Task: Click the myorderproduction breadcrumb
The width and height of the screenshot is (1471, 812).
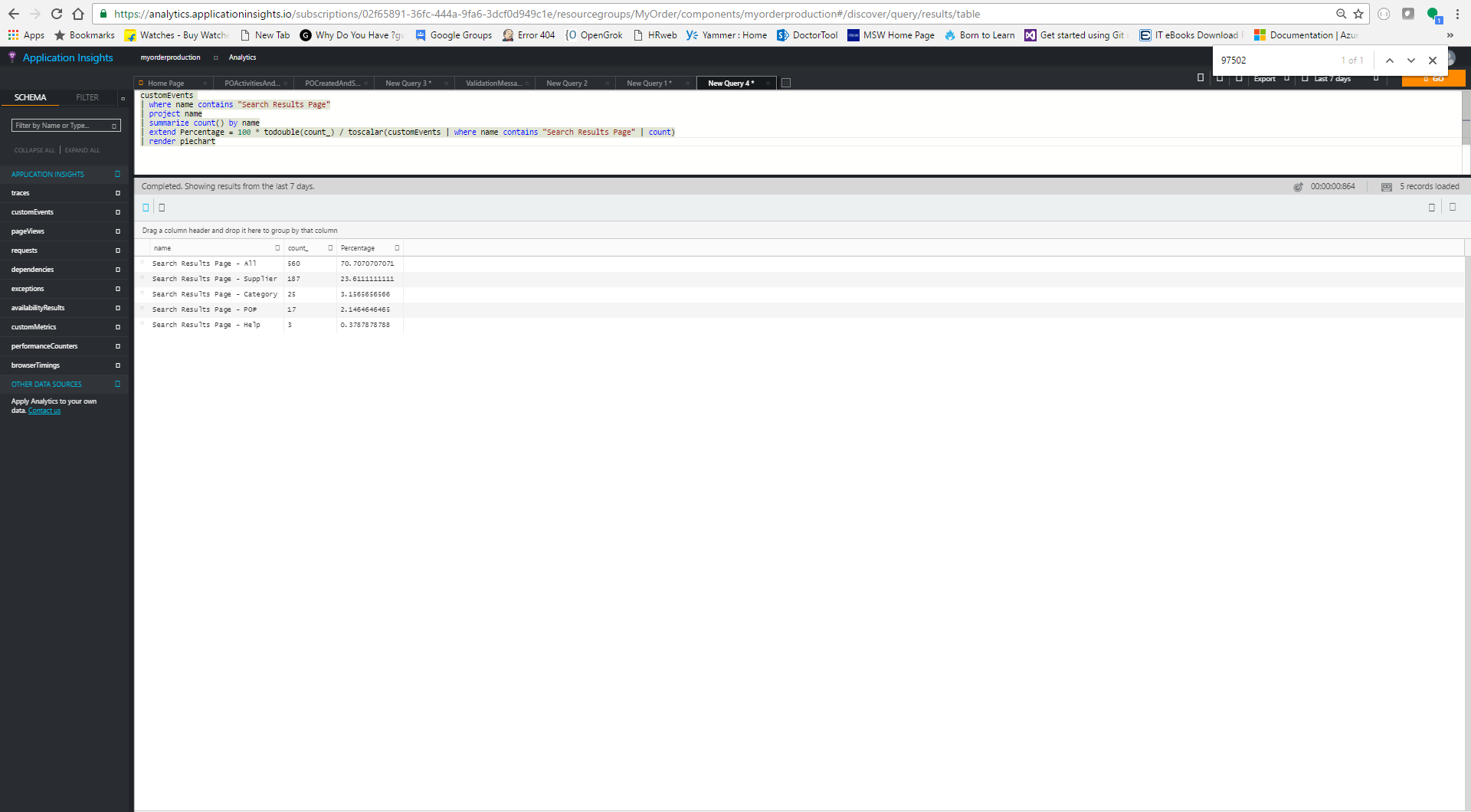Action: click(x=170, y=57)
